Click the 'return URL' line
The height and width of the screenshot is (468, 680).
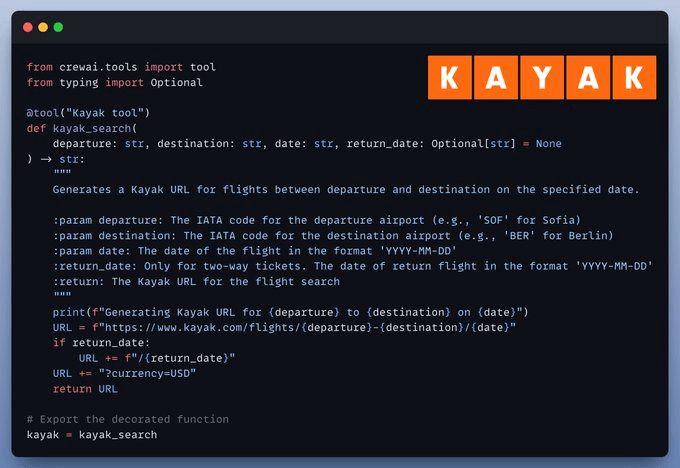85,389
